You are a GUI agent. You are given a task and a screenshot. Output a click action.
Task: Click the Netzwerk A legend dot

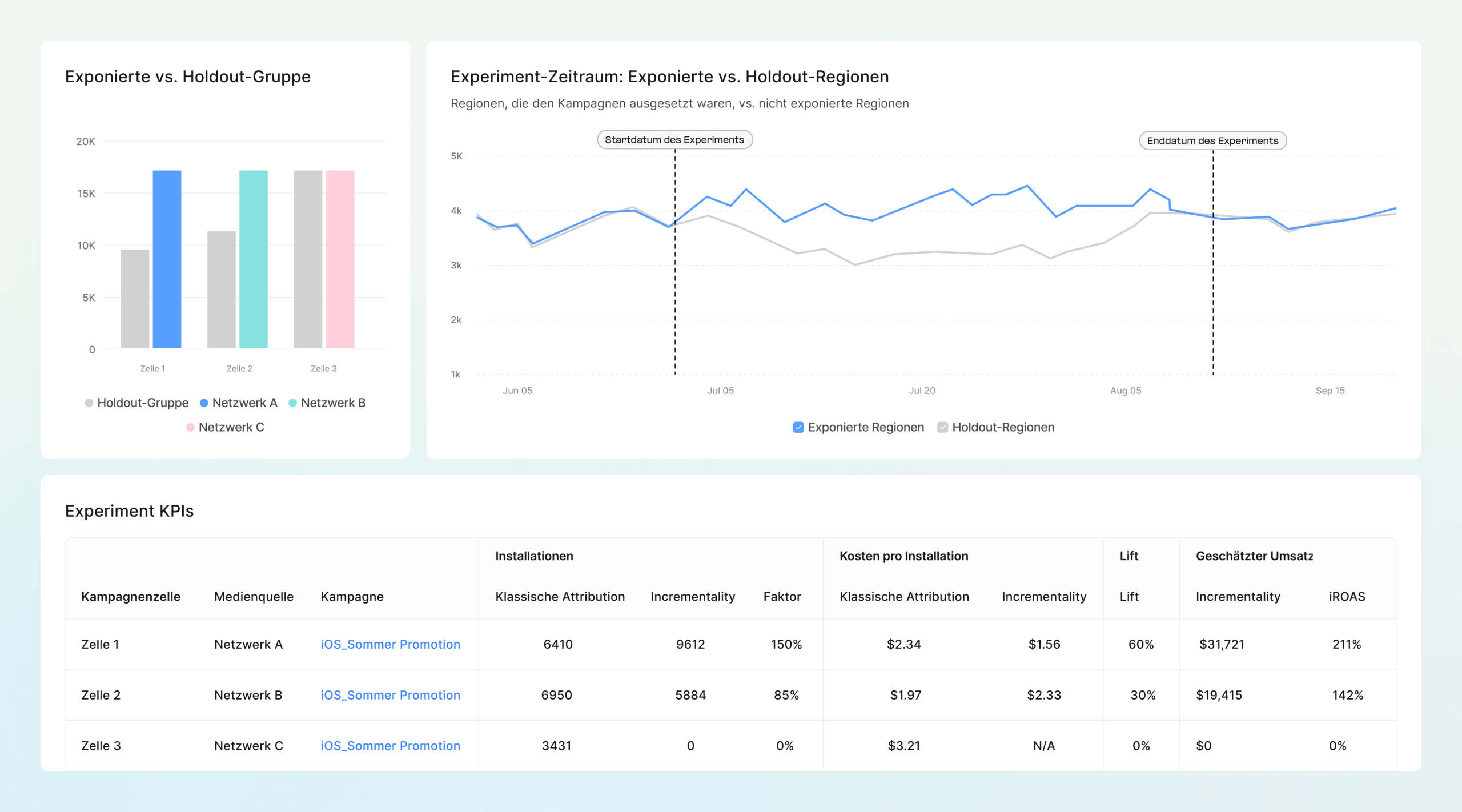pos(204,403)
